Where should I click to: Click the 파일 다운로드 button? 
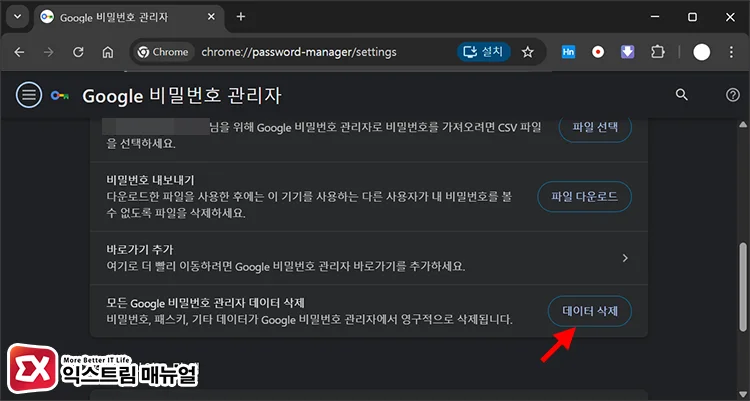(x=585, y=197)
